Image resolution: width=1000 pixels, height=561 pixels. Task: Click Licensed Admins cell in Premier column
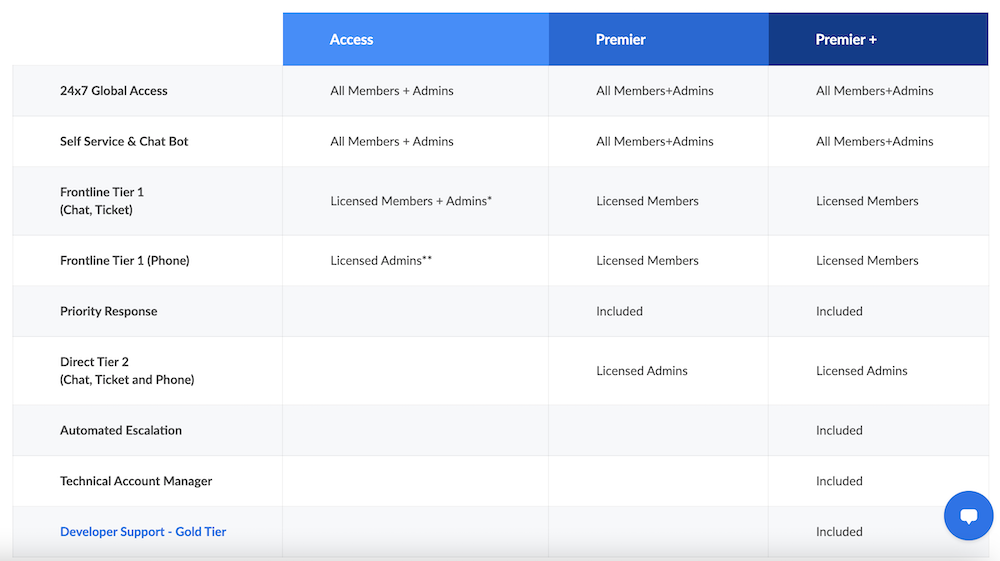[x=642, y=370]
